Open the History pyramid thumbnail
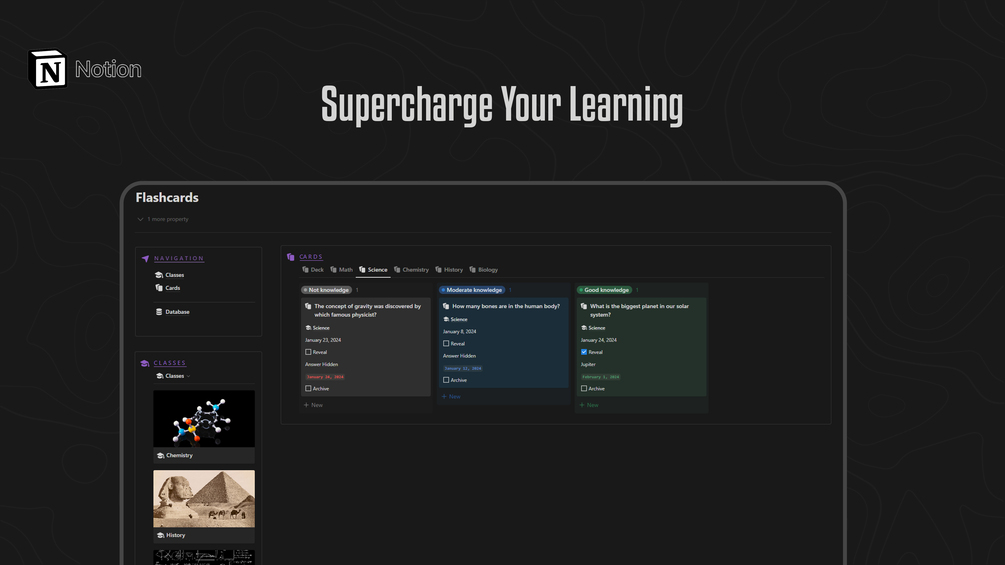Viewport: 1005px width, 565px height. 204,499
